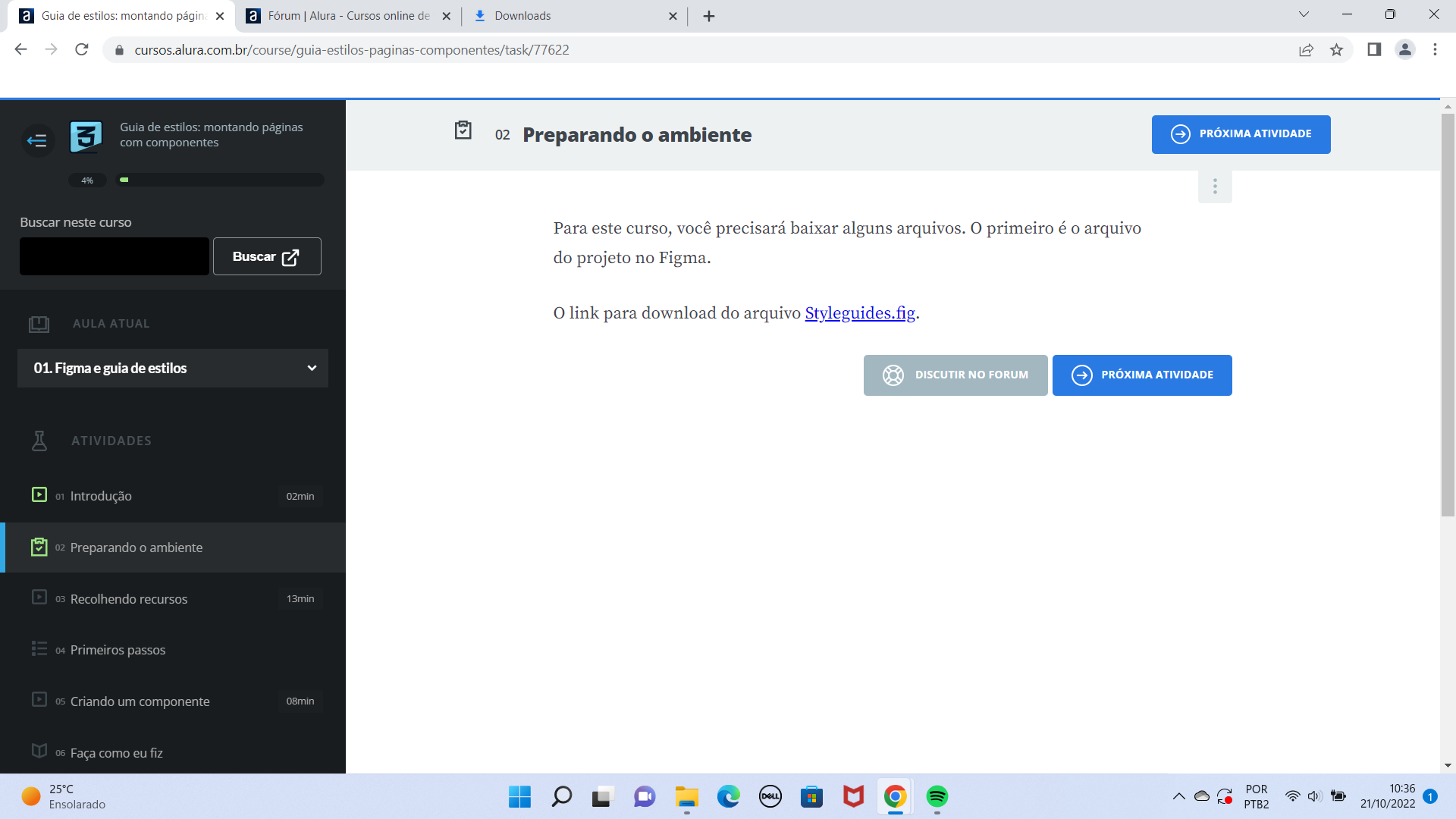Click the clipboard icon for sidebar item 02
The width and height of the screenshot is (1456, 819).
tap(39, 547)
